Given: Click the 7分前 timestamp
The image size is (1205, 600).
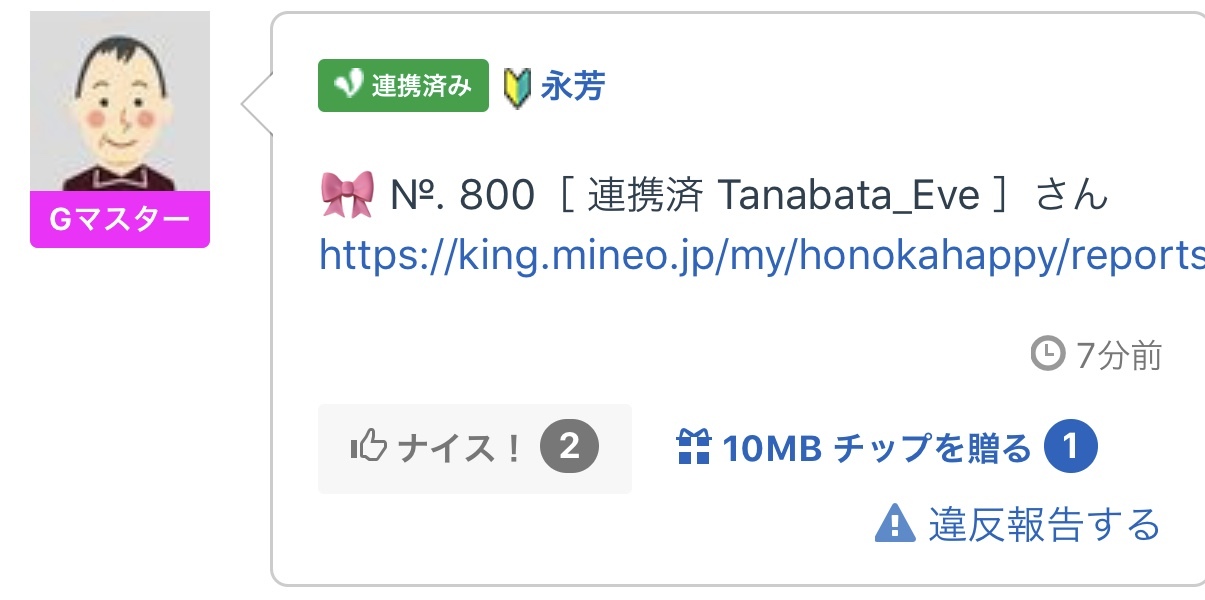Looking at the screenshot, I should pos(1118,355).
